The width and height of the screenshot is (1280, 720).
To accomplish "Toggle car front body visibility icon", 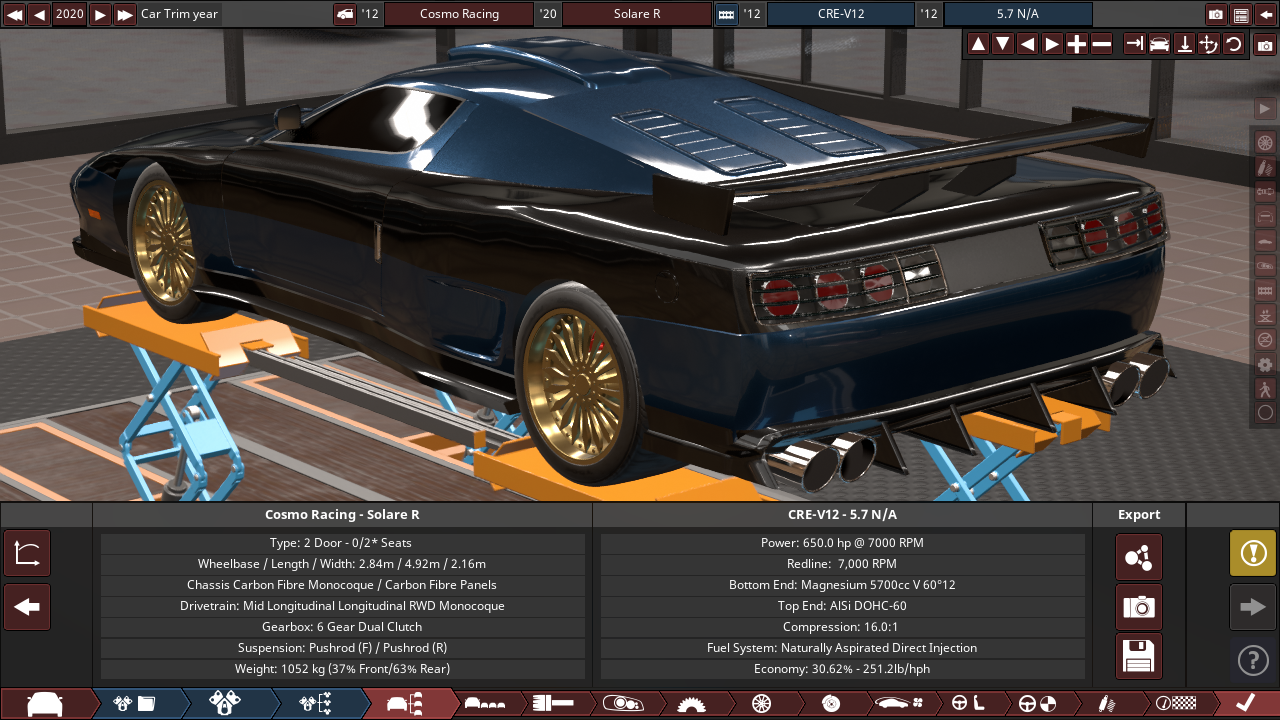I will click(1265, 216).
